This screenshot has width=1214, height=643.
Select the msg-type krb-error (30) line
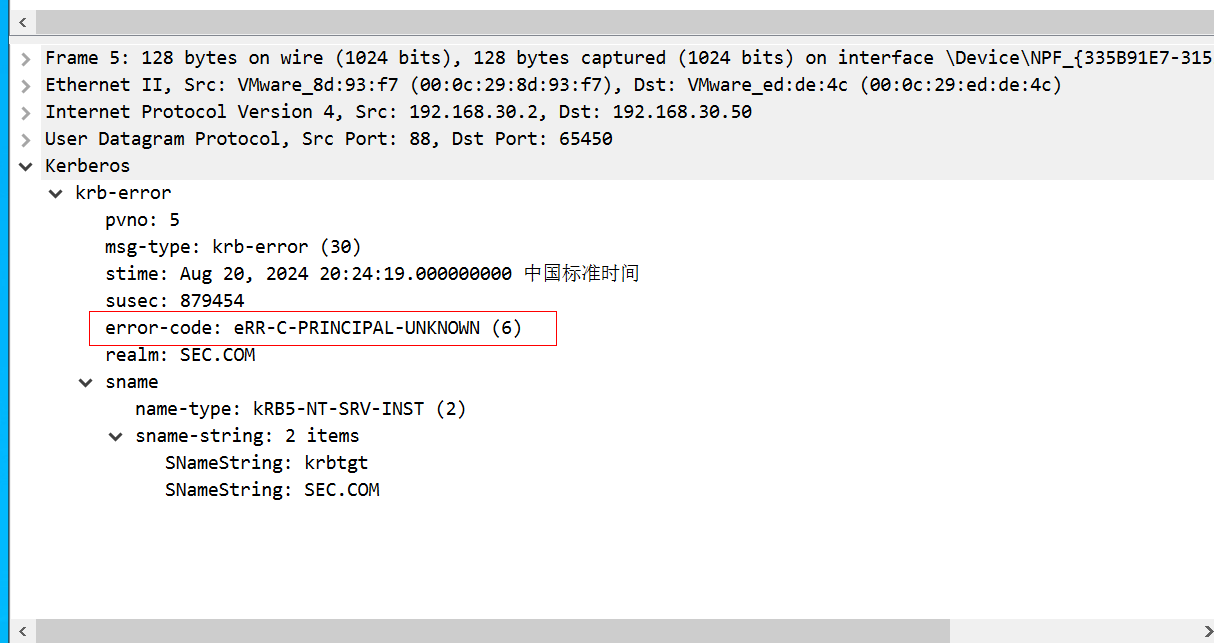[232, 247]
